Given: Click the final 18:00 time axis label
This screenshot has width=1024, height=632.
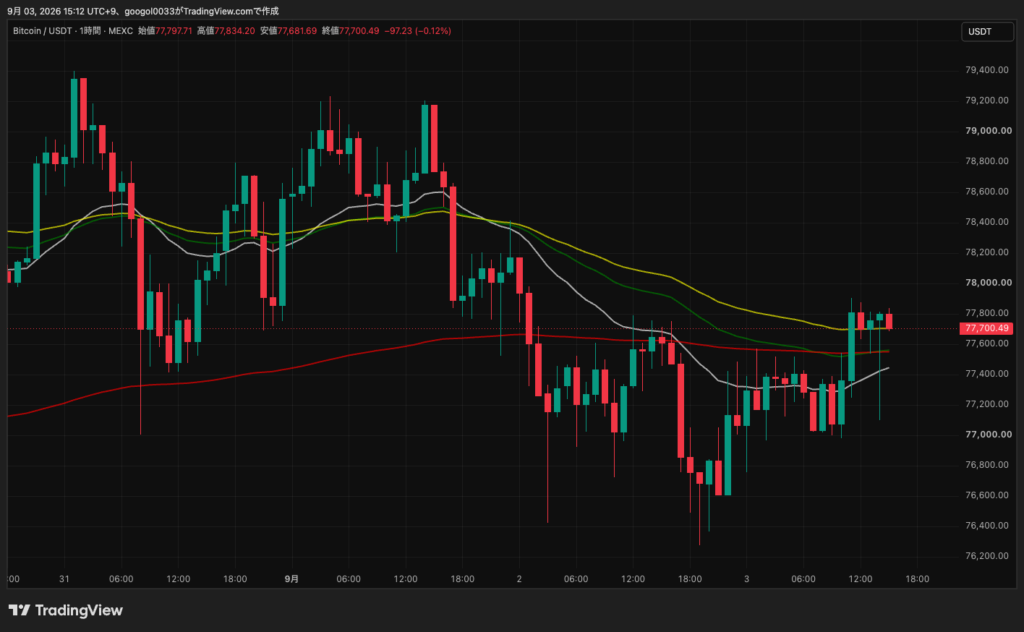Looking at the screenshot, I should (917, 579).
